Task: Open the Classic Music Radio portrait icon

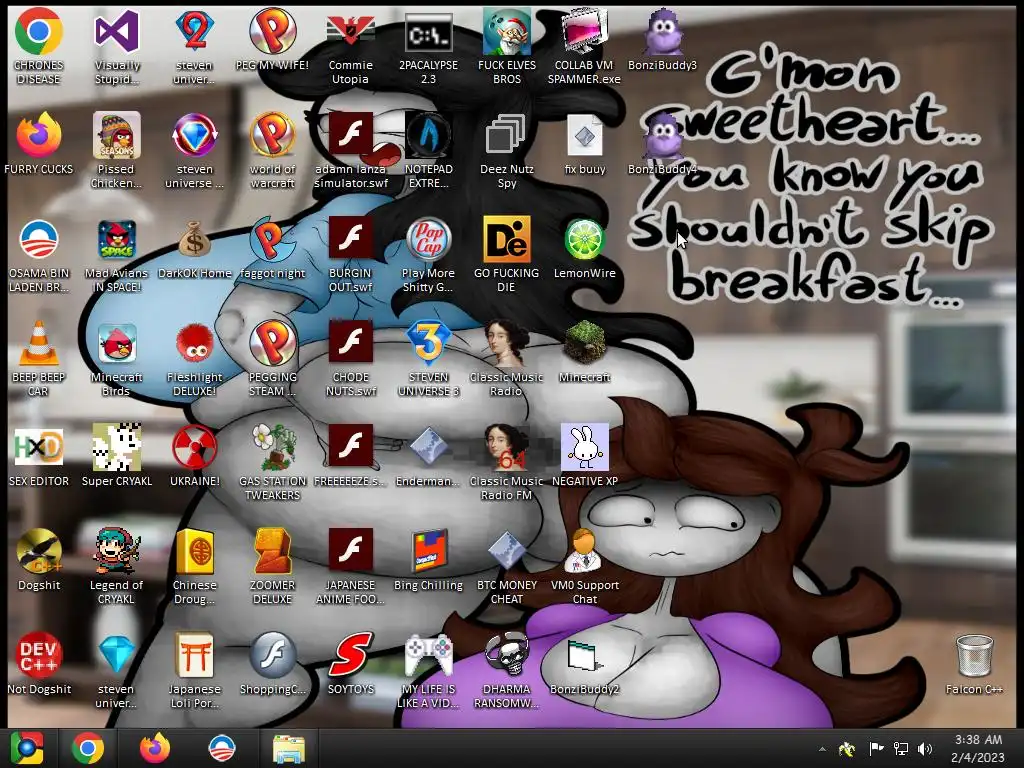Action: click(x=507, y=343)
